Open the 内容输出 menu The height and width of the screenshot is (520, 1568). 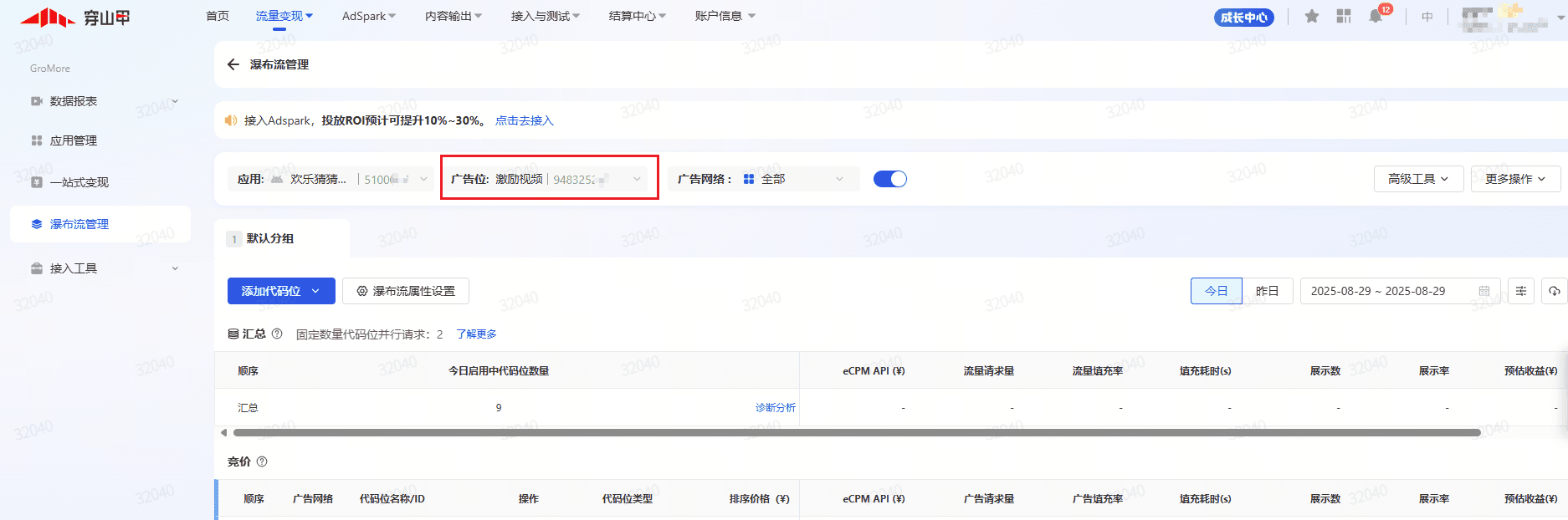[x=453, y=16]
